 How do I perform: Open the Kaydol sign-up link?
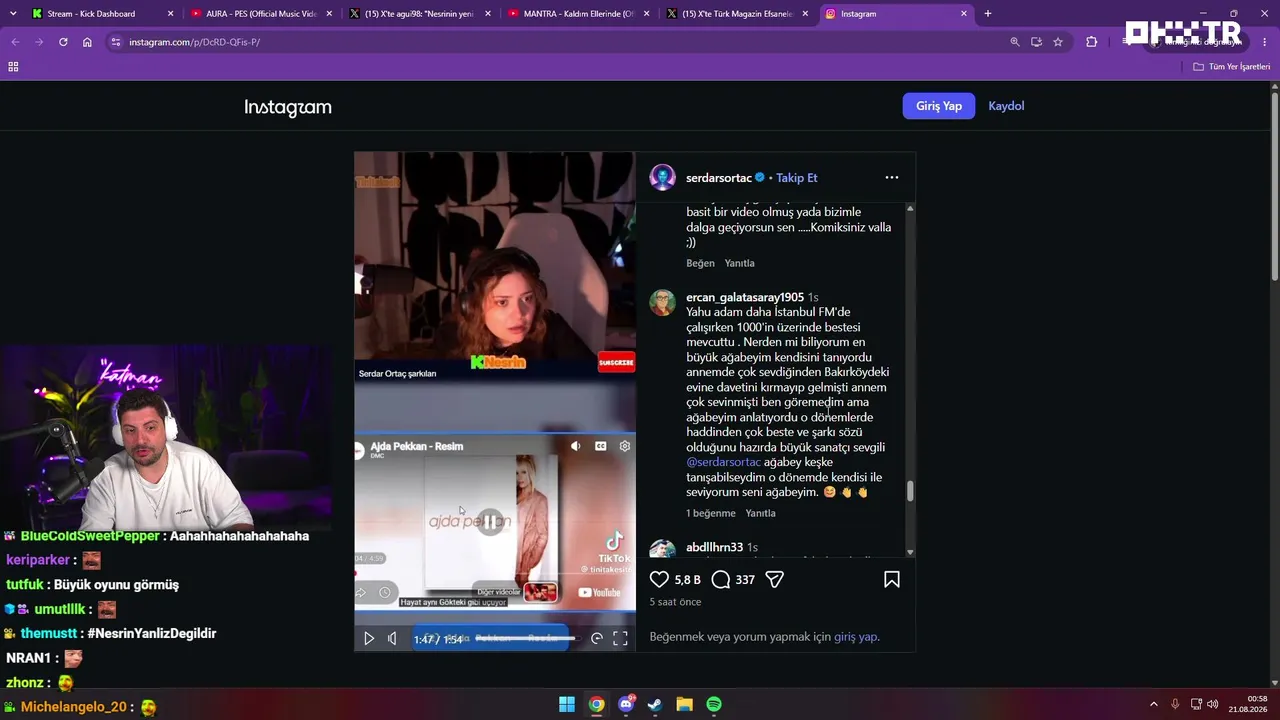point(1006,106)
